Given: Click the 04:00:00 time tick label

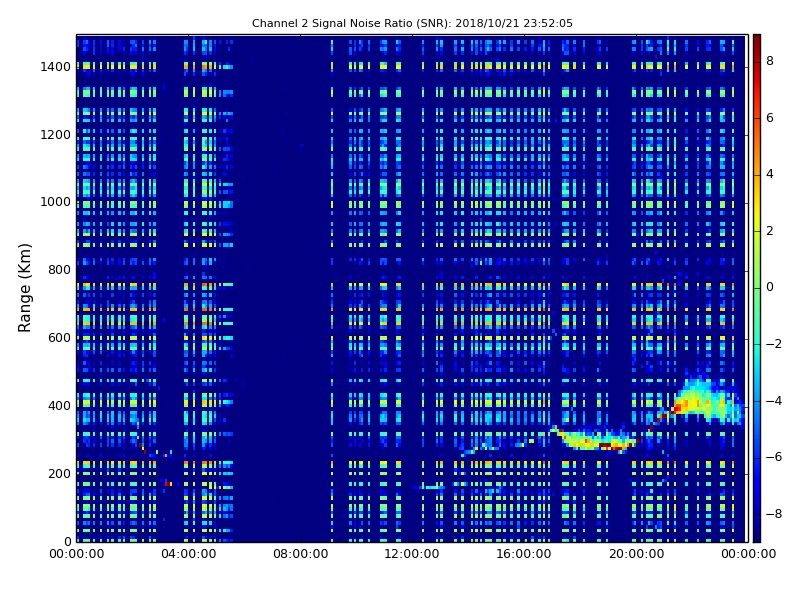Looking at the screenshot, I should pos(189,554).
